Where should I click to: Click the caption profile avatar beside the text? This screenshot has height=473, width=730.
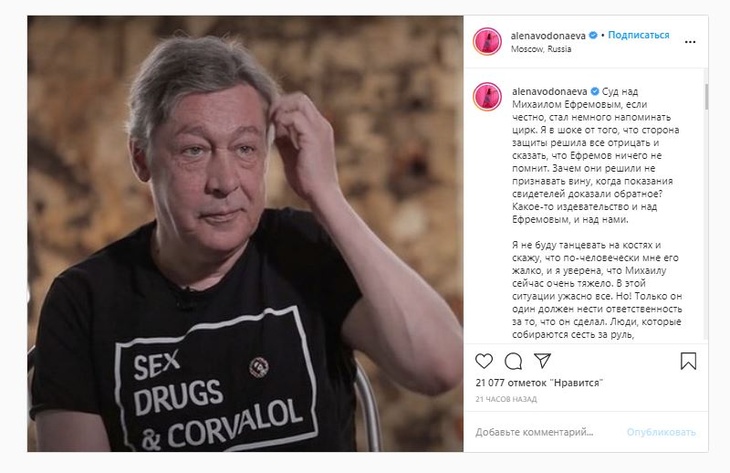point(487,97)
